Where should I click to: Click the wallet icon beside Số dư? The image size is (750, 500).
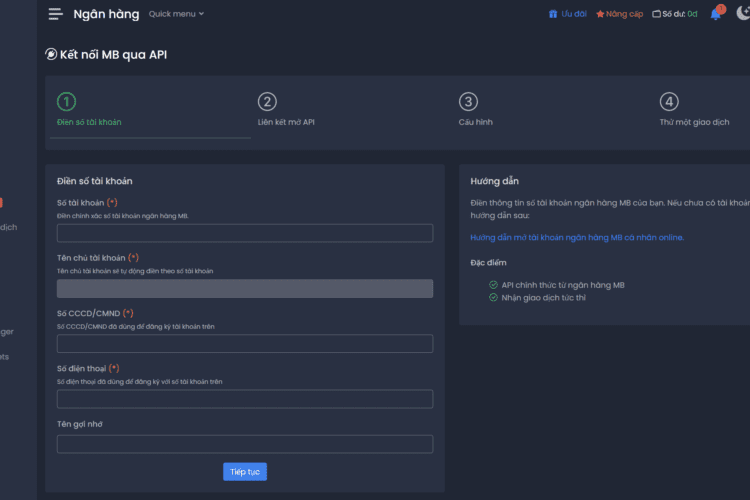(656, 14)
